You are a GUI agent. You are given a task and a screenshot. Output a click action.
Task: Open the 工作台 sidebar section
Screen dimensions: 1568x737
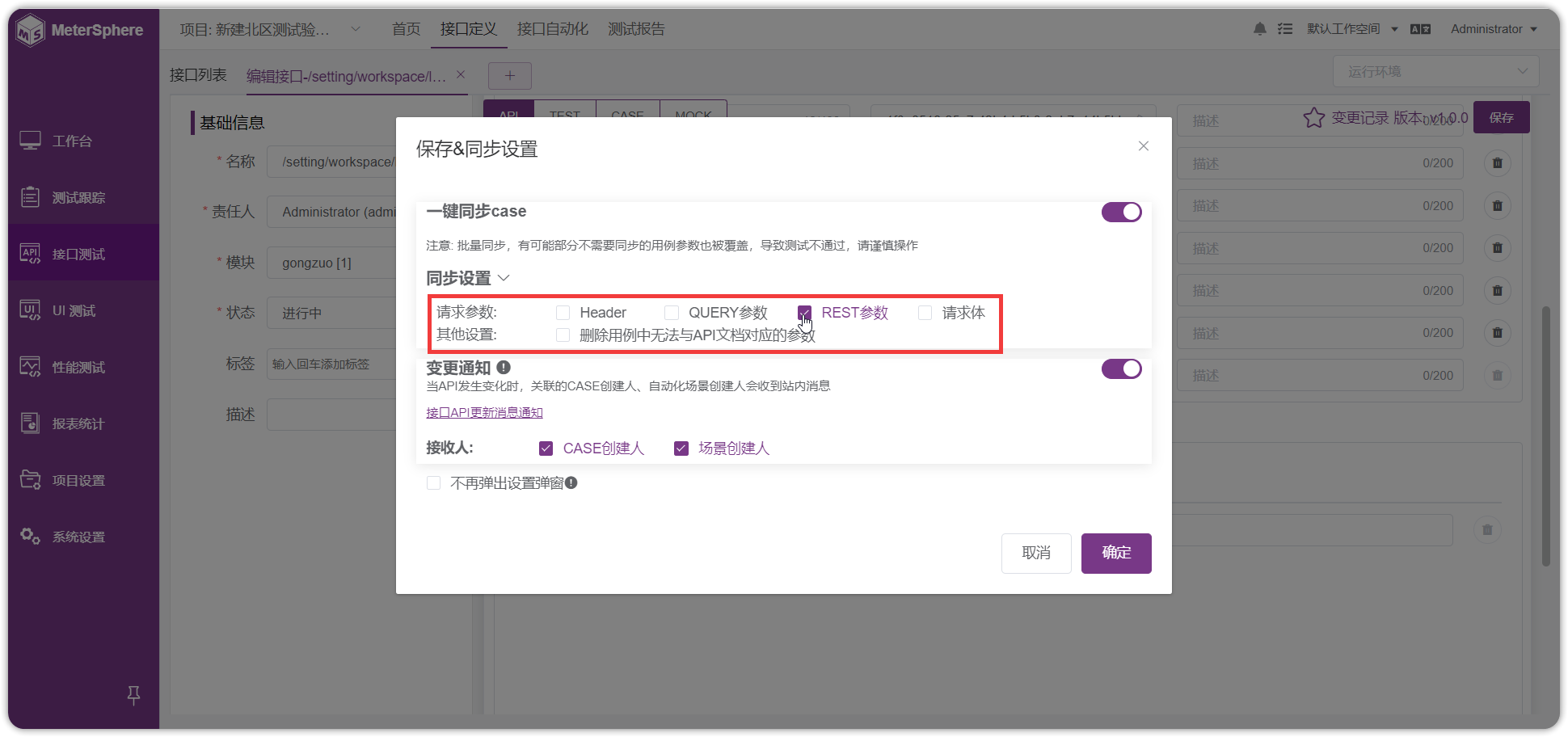click(x=73, y=141)
